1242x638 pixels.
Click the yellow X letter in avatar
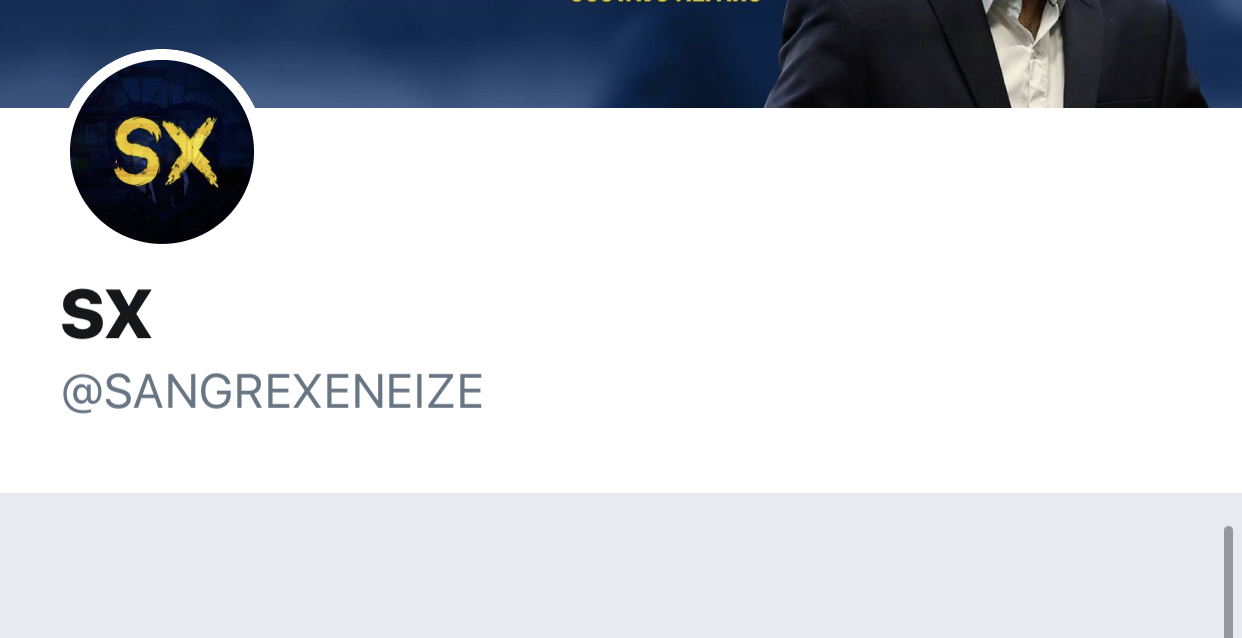point(191,152)
